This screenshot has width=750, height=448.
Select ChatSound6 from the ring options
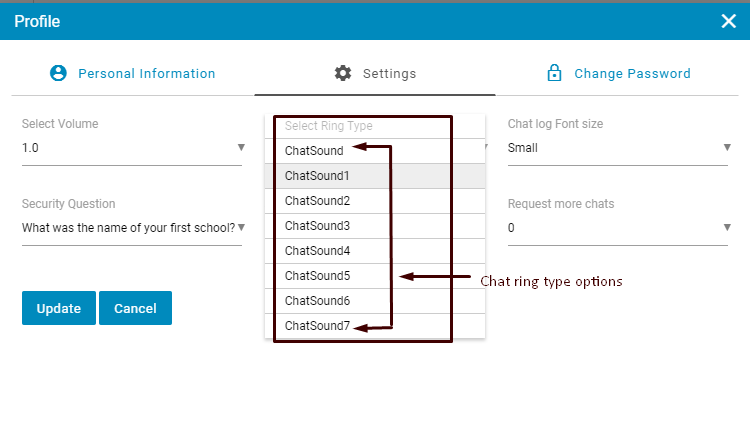pos(317,301)
